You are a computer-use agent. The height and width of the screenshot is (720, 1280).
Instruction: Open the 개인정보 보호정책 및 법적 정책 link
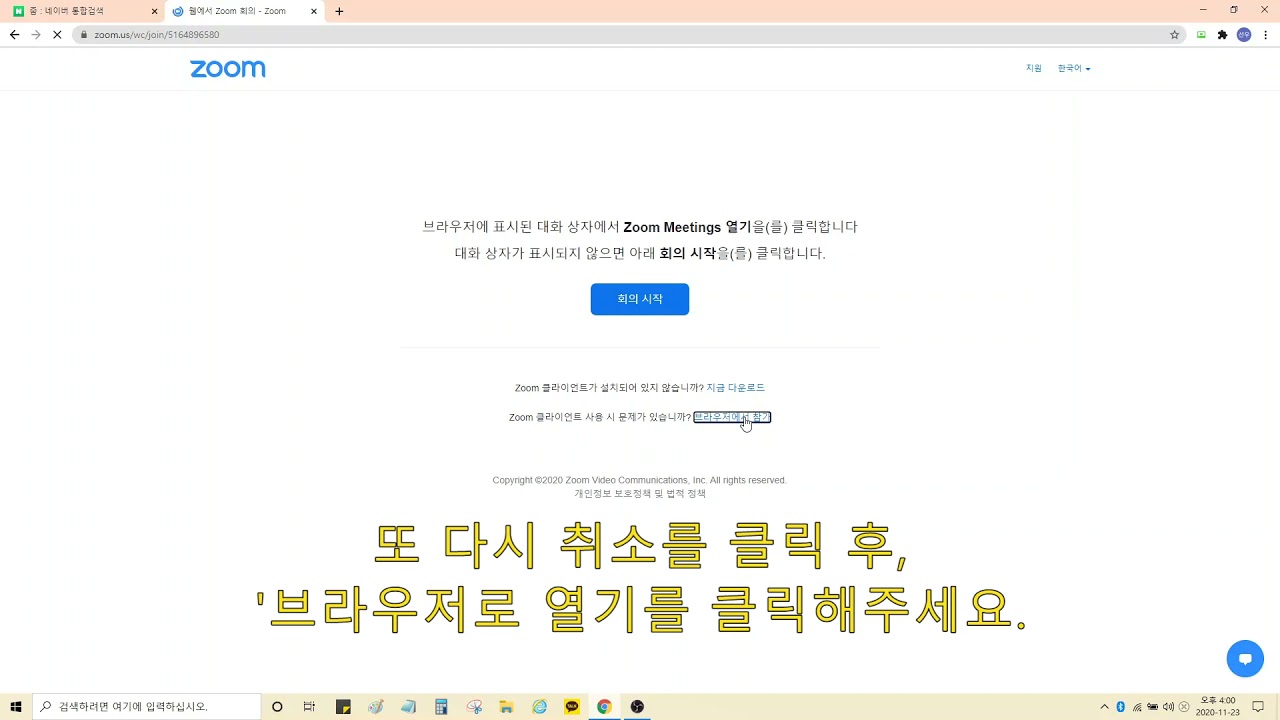[640, 494]
